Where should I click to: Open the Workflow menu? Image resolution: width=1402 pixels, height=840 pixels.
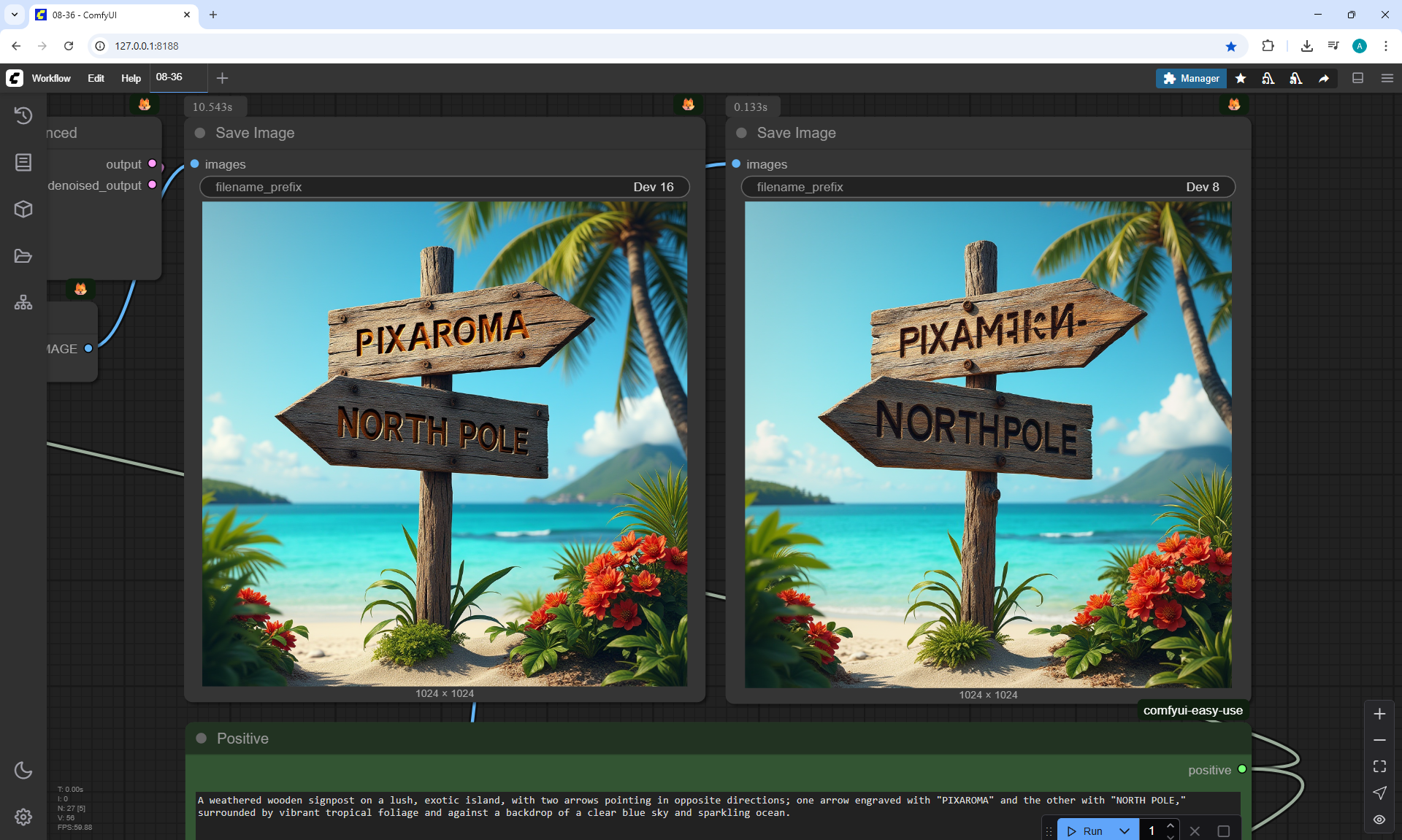coord(51,78)
